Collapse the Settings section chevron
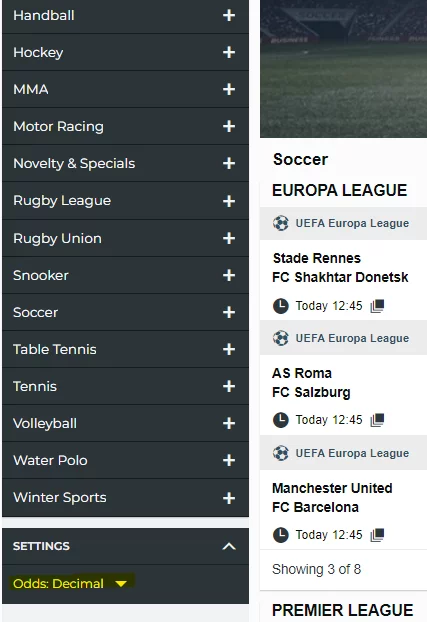 tap(229, 546)
